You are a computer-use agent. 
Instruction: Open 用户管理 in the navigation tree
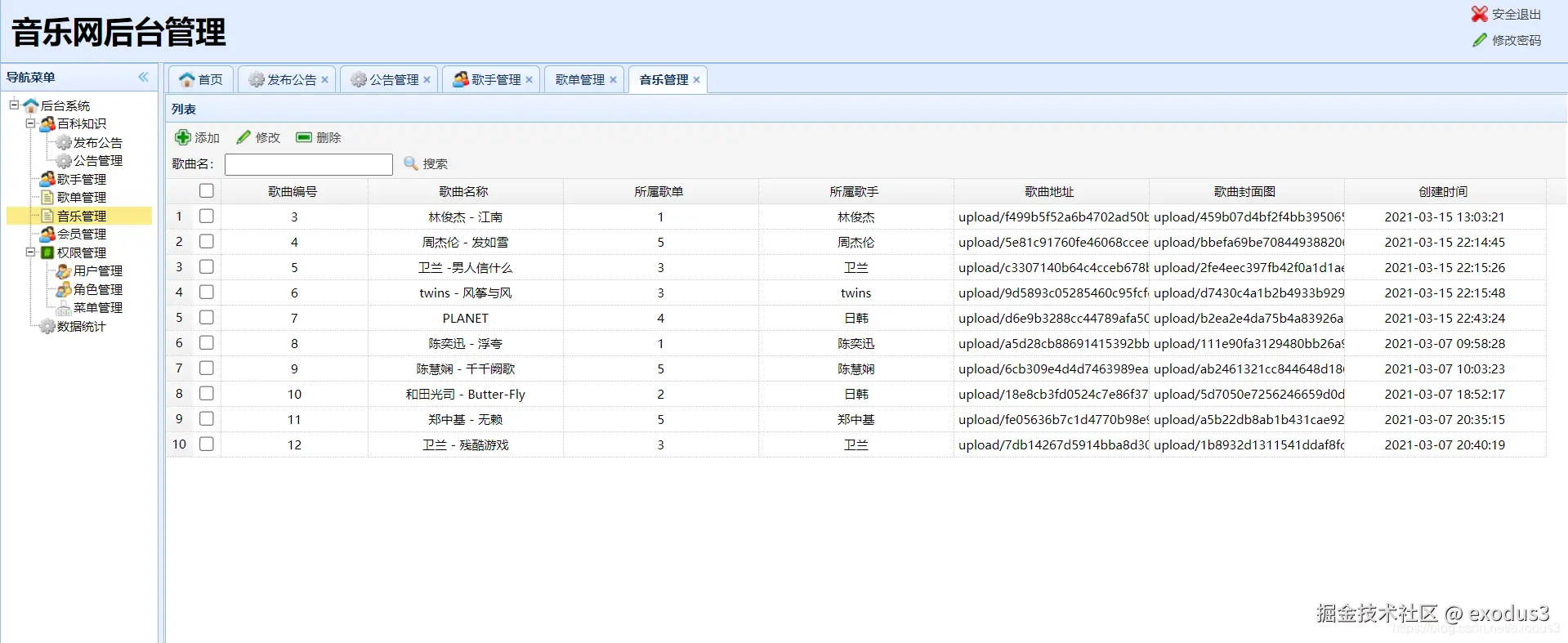(98, 270)
